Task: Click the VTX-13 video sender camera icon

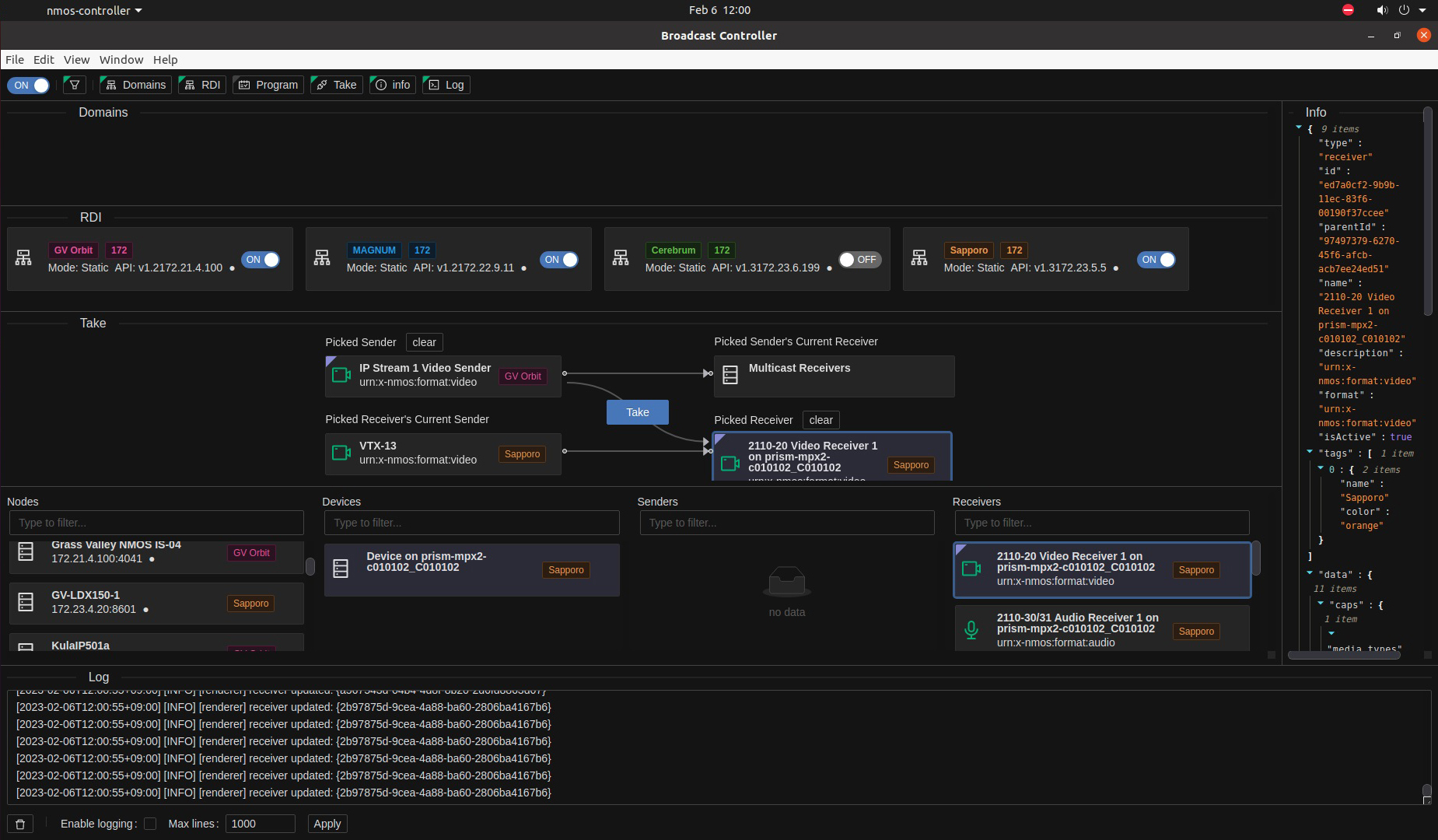Action: pos(341,452)
